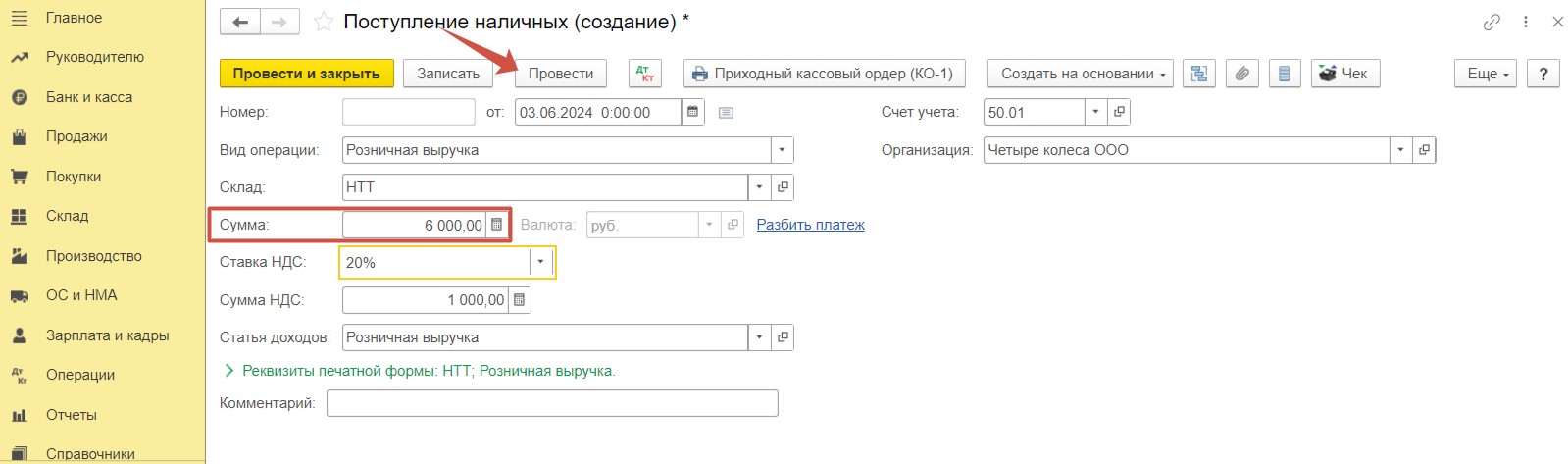This screenshot has width=1568, height=464.
Task: Open the Ставка НДС dropdown list
Action: [540, 263]
